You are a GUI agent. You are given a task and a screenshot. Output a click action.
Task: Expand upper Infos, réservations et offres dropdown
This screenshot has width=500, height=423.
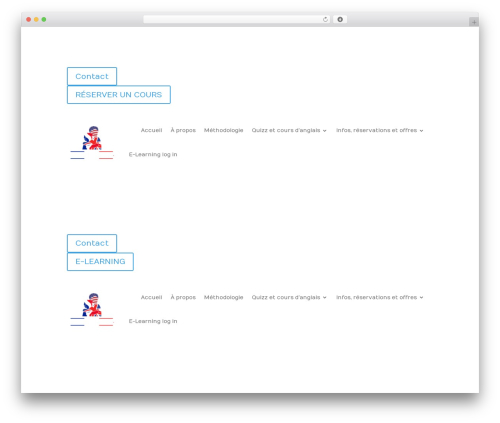[x=379, y=130]
